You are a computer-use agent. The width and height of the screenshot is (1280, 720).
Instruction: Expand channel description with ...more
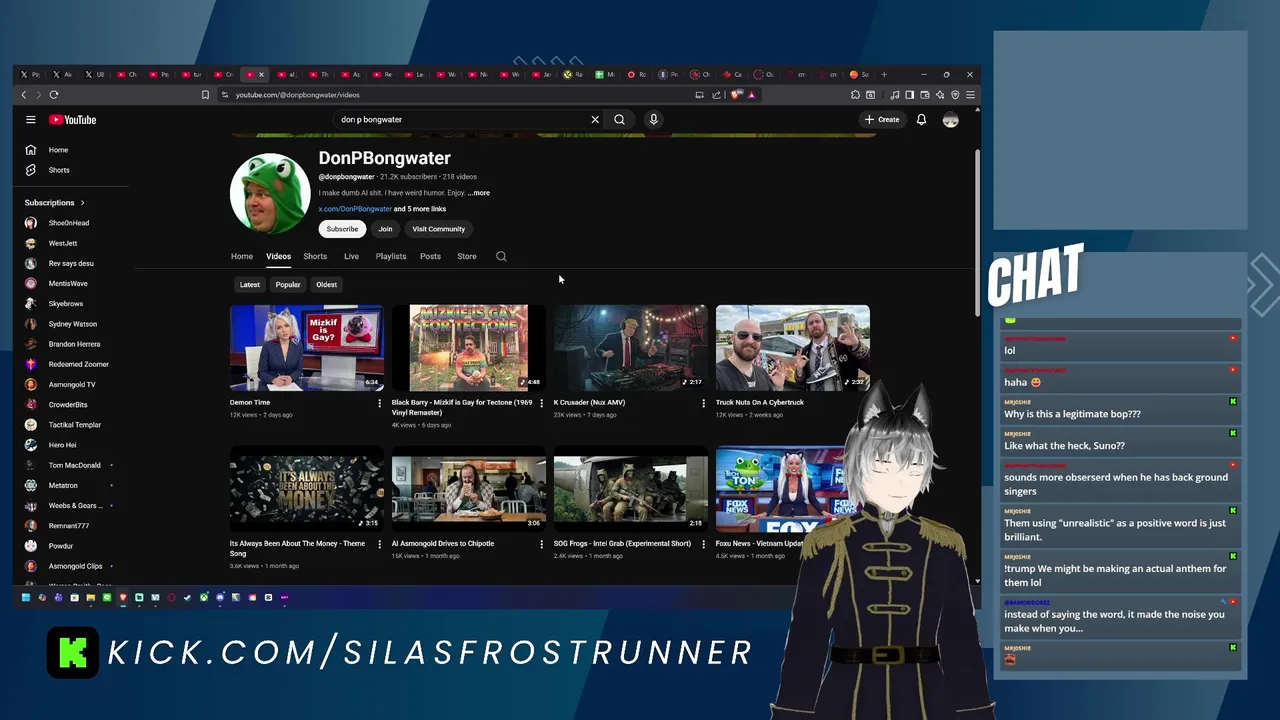479,193
